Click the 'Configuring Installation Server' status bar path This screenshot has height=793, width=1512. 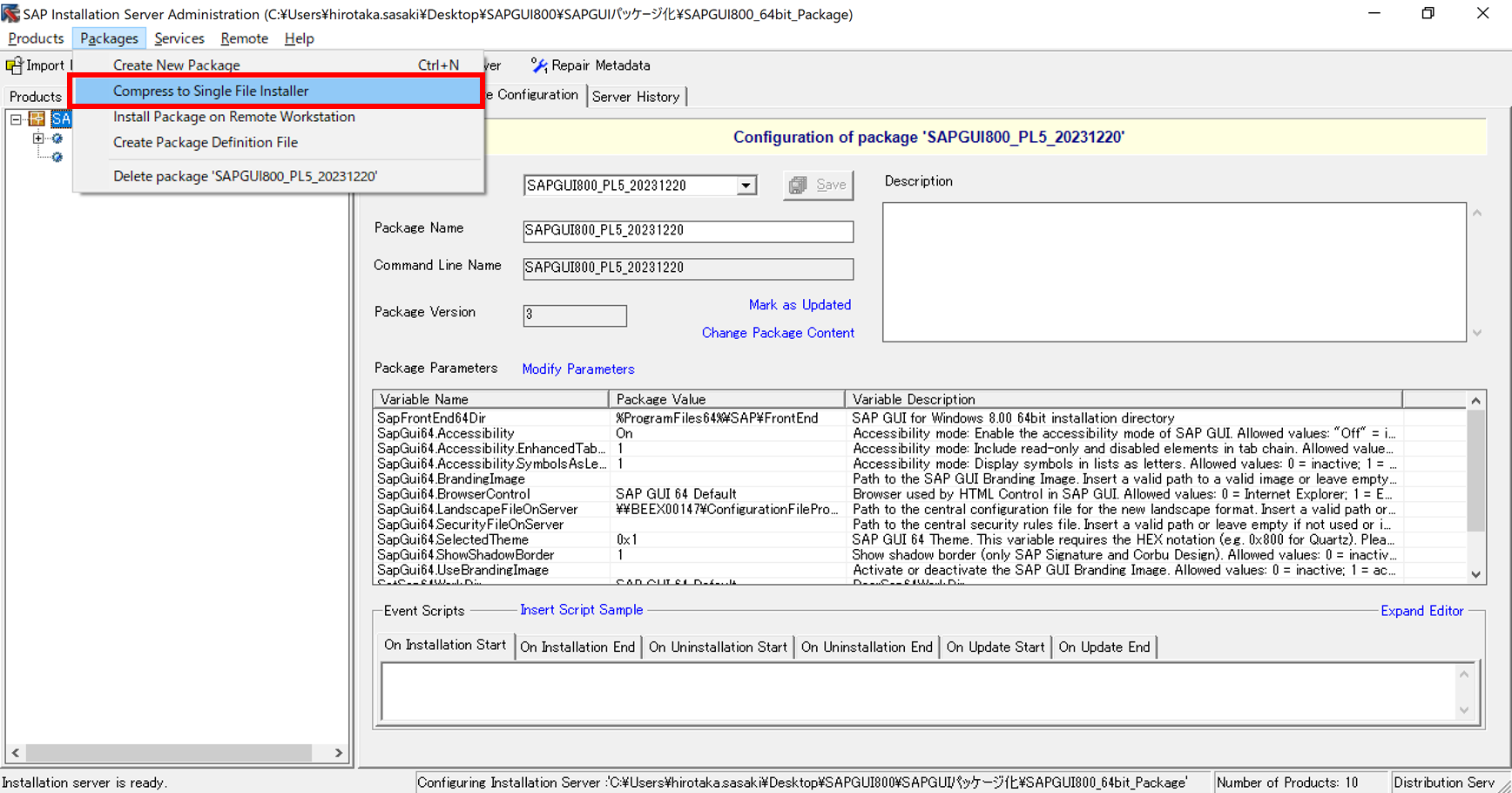pyautogui.click(x=801, y=783)
